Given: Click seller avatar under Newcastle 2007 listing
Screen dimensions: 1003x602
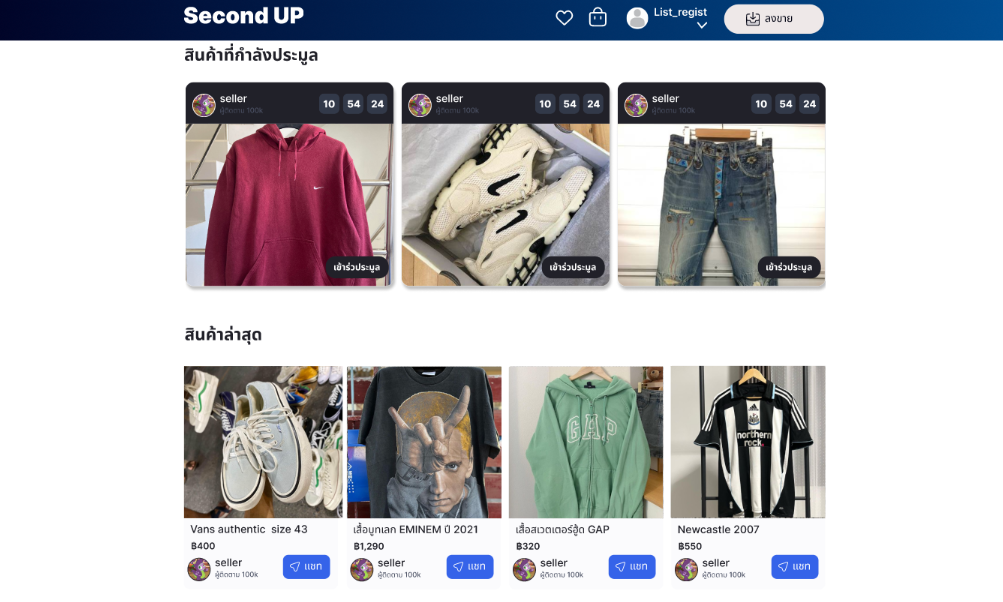Looking at the screenshot, I should coord(686,569).
